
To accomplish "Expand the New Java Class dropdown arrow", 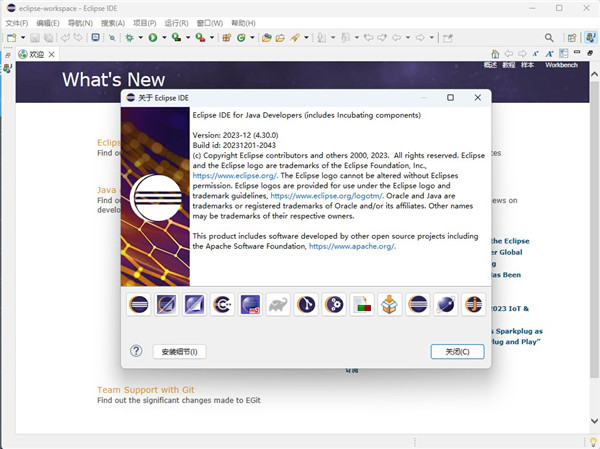I will point(252,38).
